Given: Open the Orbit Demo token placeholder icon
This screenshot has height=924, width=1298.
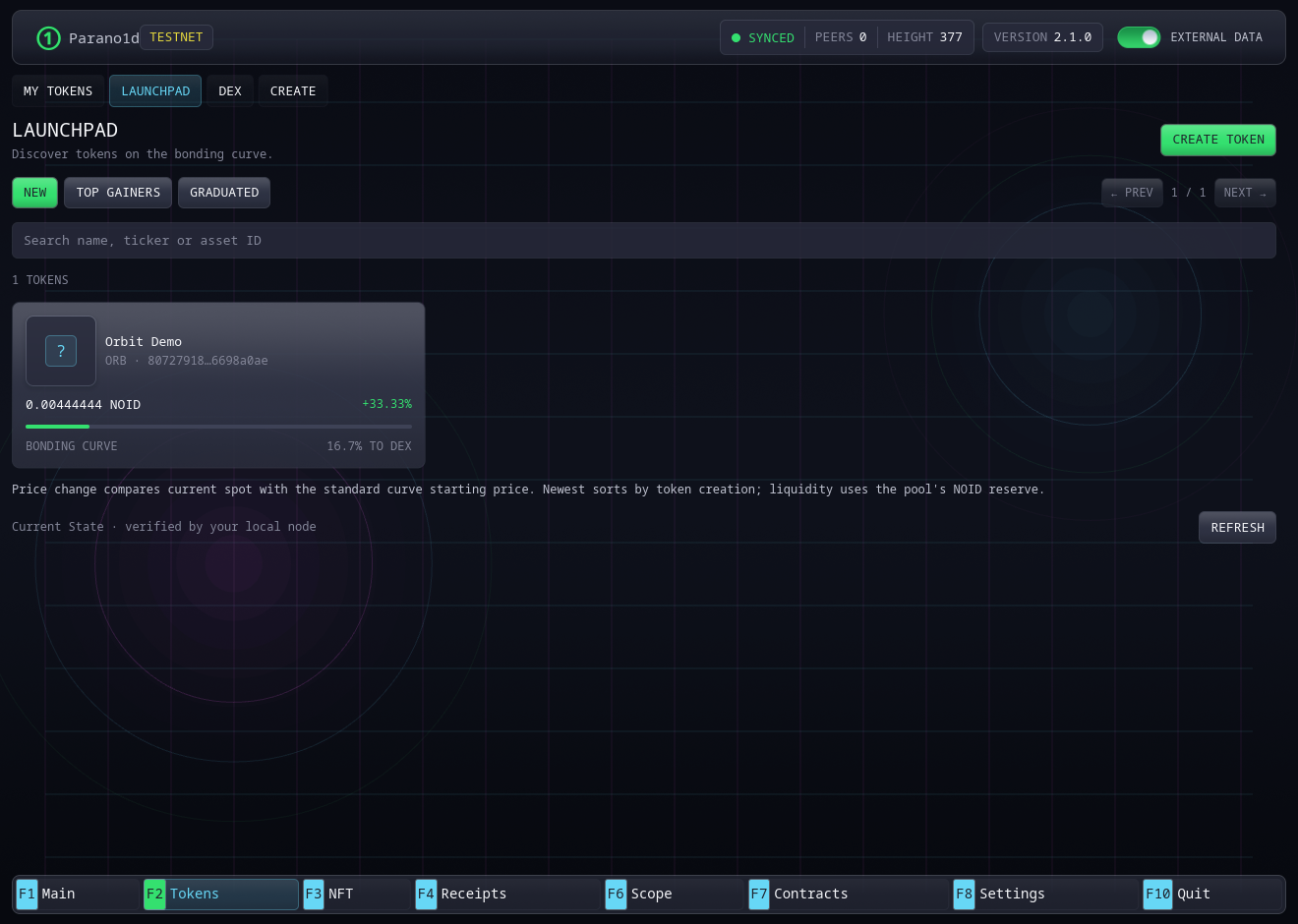Looking at the screenshot, I should coord(61,351).
